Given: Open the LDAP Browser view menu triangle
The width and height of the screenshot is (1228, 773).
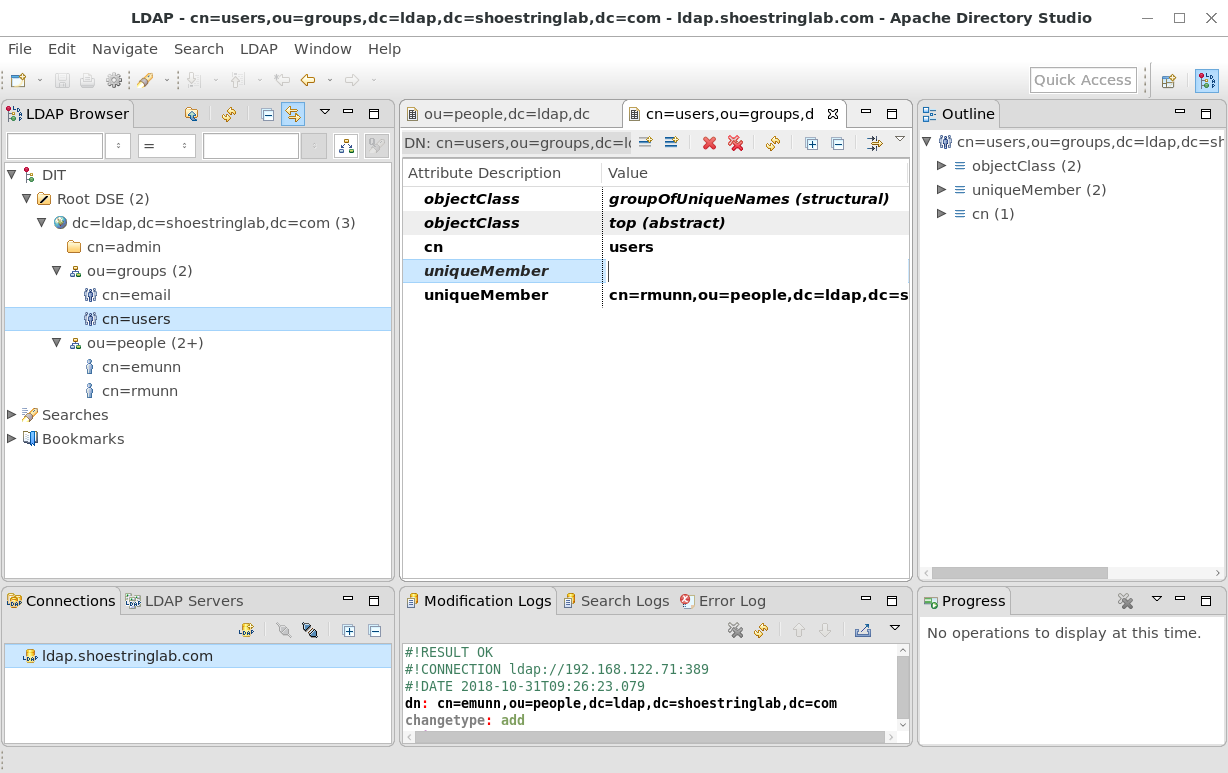Looking at the screenshot, I should [325, 112].
